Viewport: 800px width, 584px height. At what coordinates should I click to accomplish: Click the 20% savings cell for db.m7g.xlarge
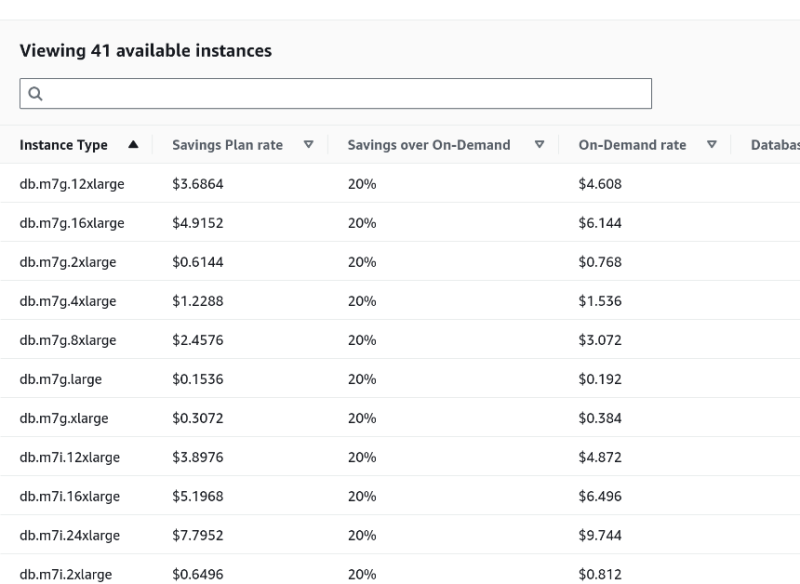(362, 418)
